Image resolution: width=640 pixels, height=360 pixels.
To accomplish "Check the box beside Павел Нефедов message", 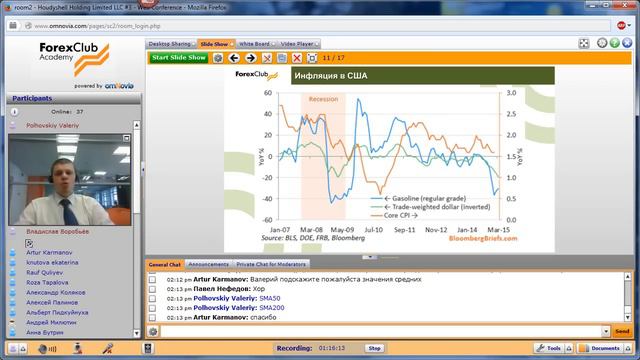I will [152, 289].
